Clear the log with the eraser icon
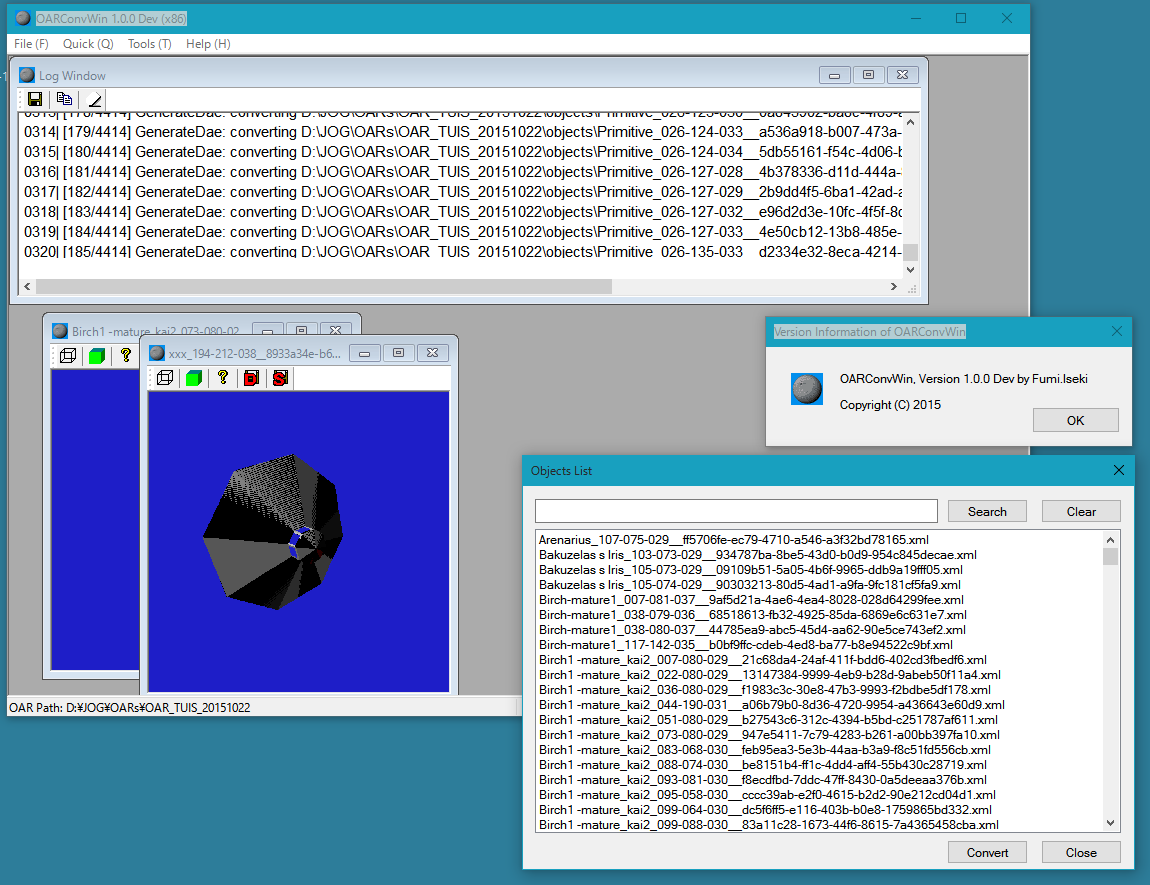The height and width of the screenshot is (885, 1150). point(94,99)
